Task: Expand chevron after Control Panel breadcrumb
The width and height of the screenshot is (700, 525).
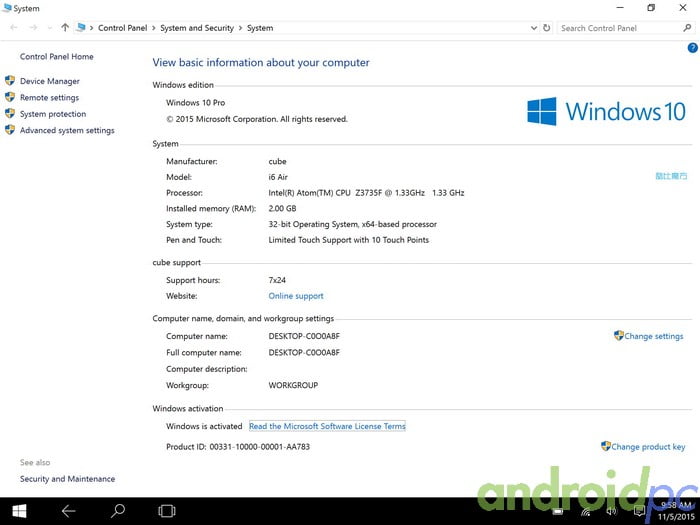Action: coord(154,28)
